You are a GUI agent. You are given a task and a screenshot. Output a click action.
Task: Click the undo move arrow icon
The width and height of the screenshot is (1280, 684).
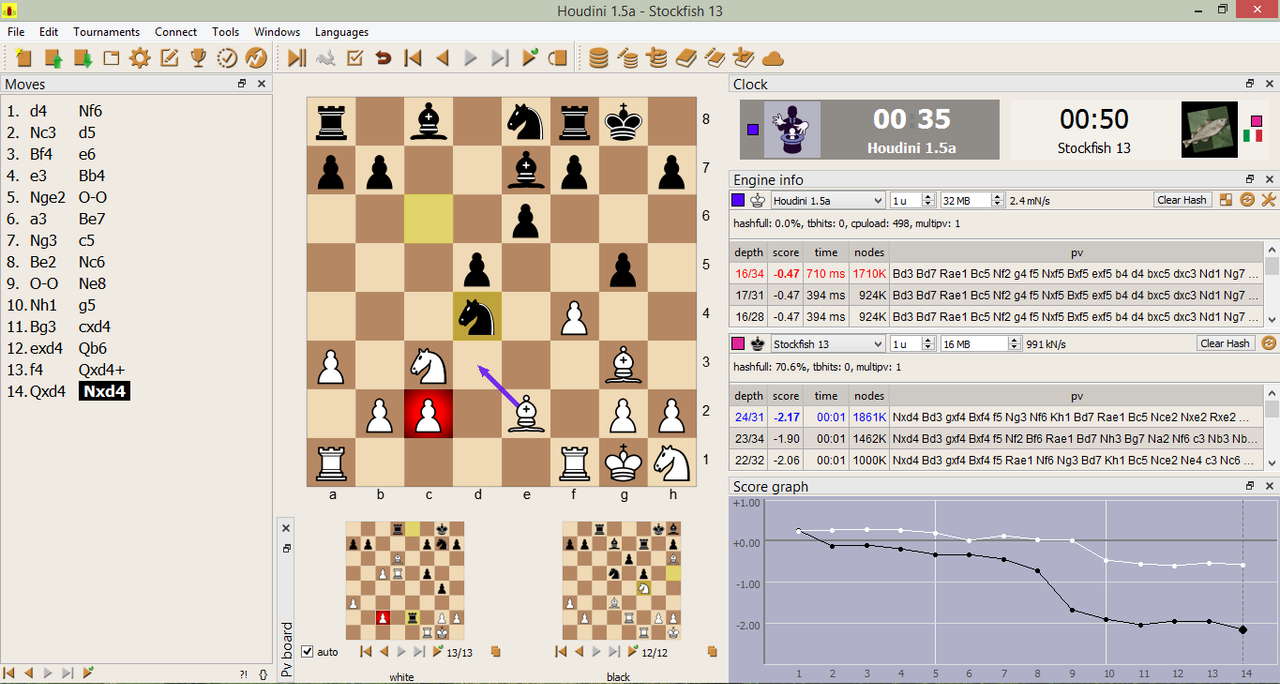pyautogui.click(x=383, y=58)
